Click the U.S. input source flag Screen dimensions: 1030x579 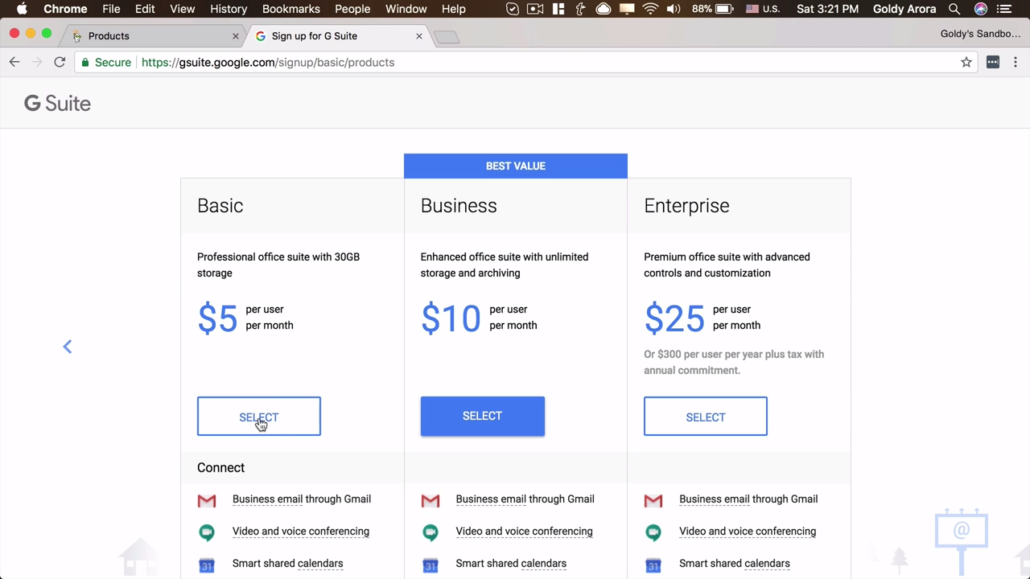coord(752,9)
